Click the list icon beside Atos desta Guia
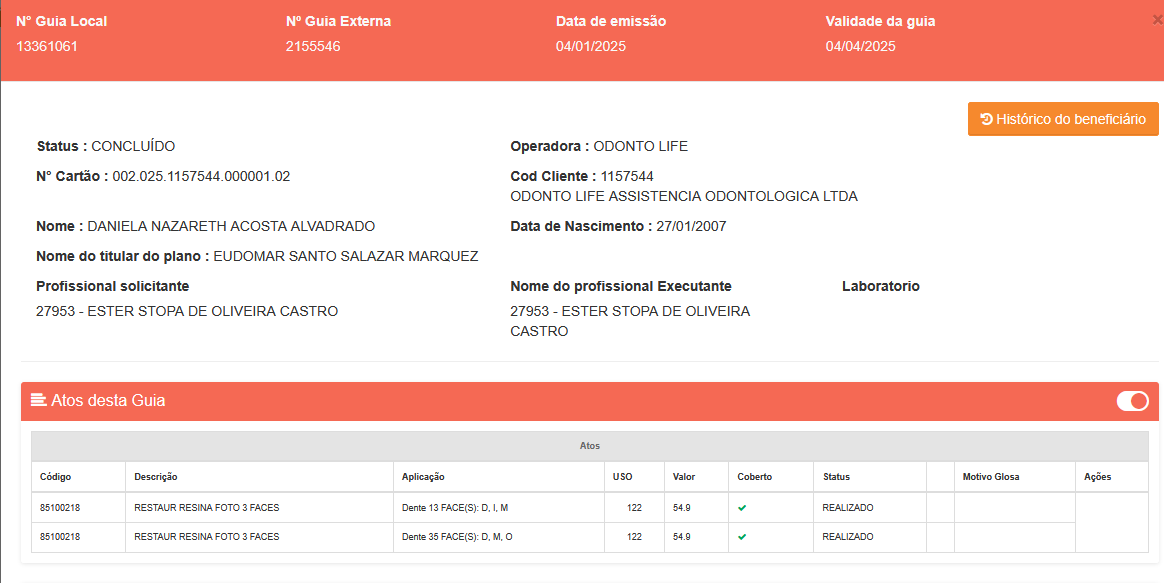The height and width of the screenshot is (583, 1164). tap(38, 400)
